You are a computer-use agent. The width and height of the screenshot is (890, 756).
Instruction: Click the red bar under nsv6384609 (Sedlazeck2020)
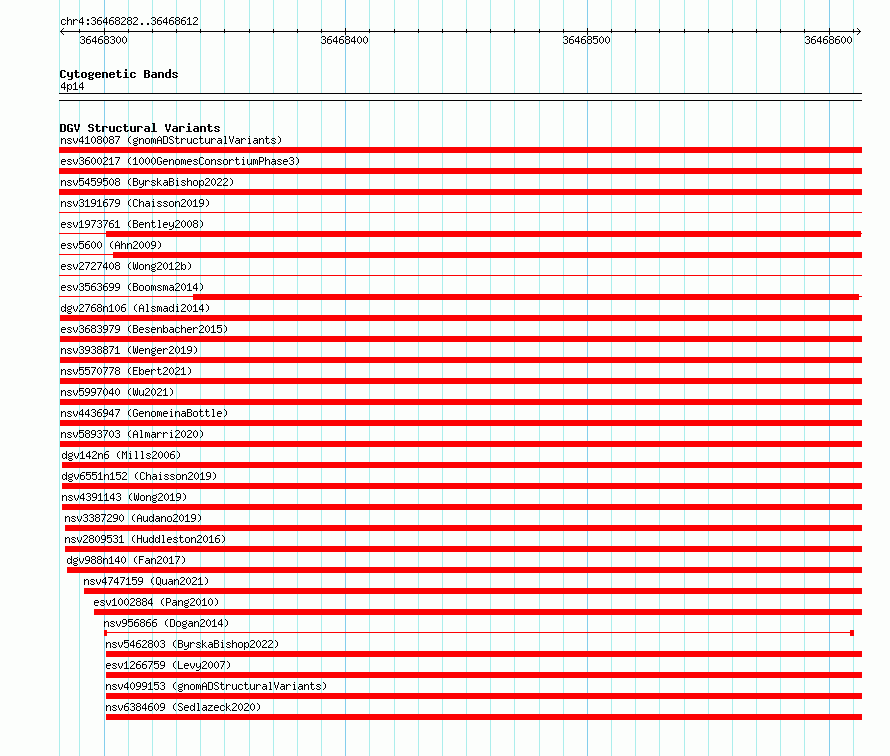[484, 717]
